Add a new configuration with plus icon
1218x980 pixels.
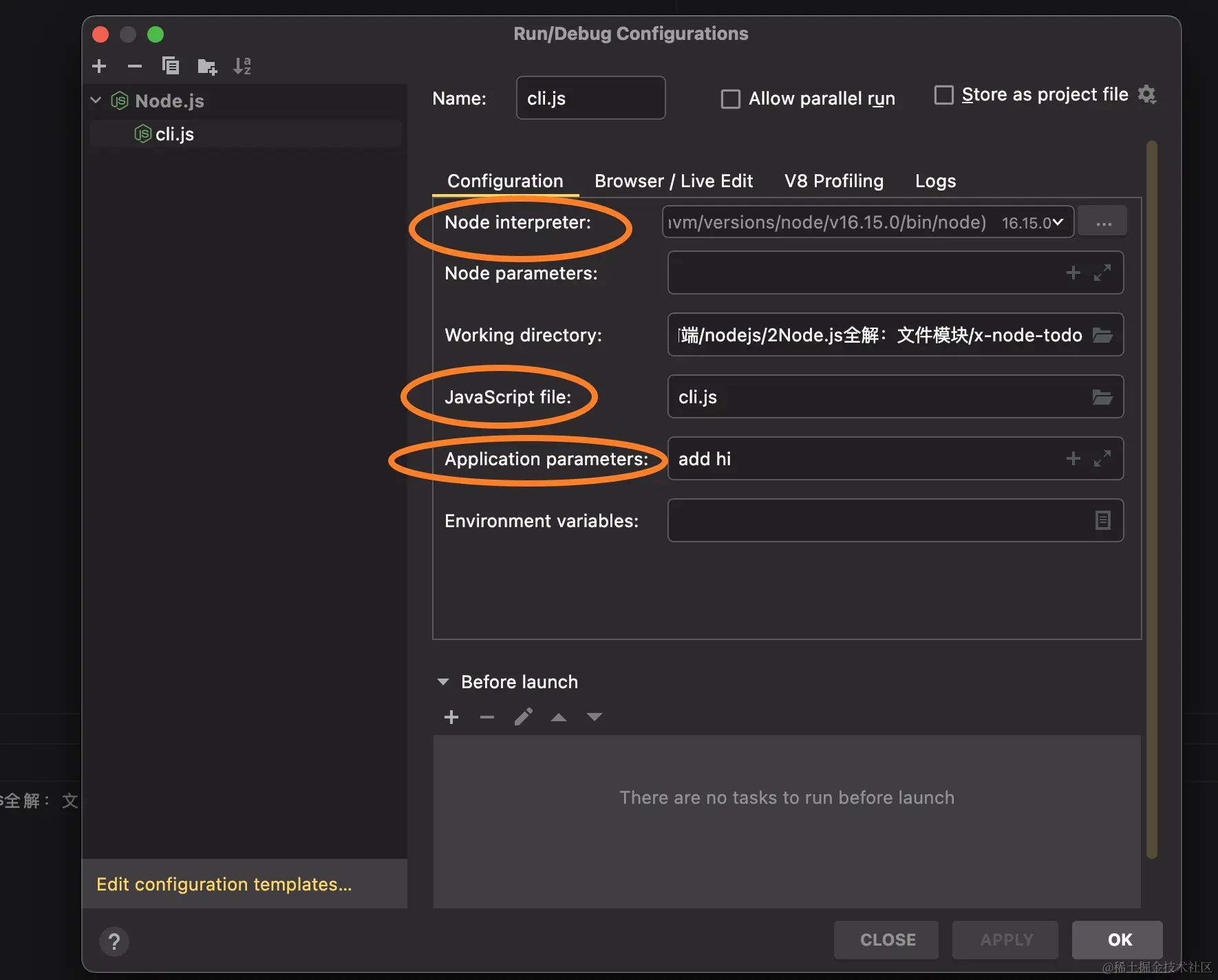click(x=99, y=66)
